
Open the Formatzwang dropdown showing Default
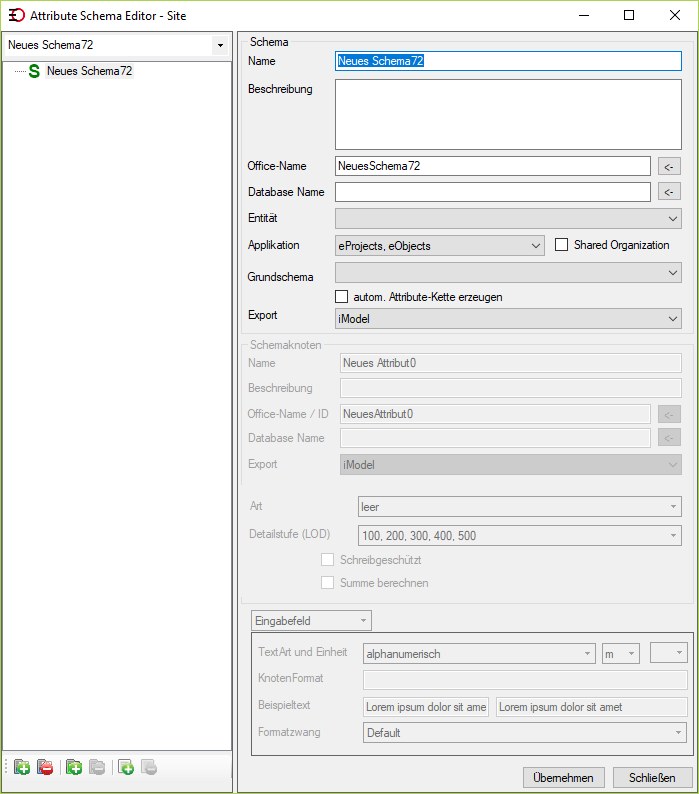point(525,732)
